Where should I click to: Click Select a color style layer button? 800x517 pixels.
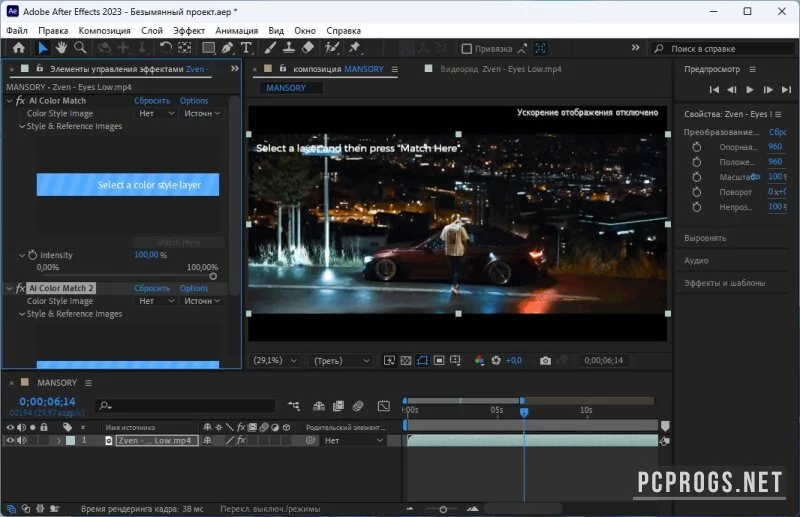[128, 185]
